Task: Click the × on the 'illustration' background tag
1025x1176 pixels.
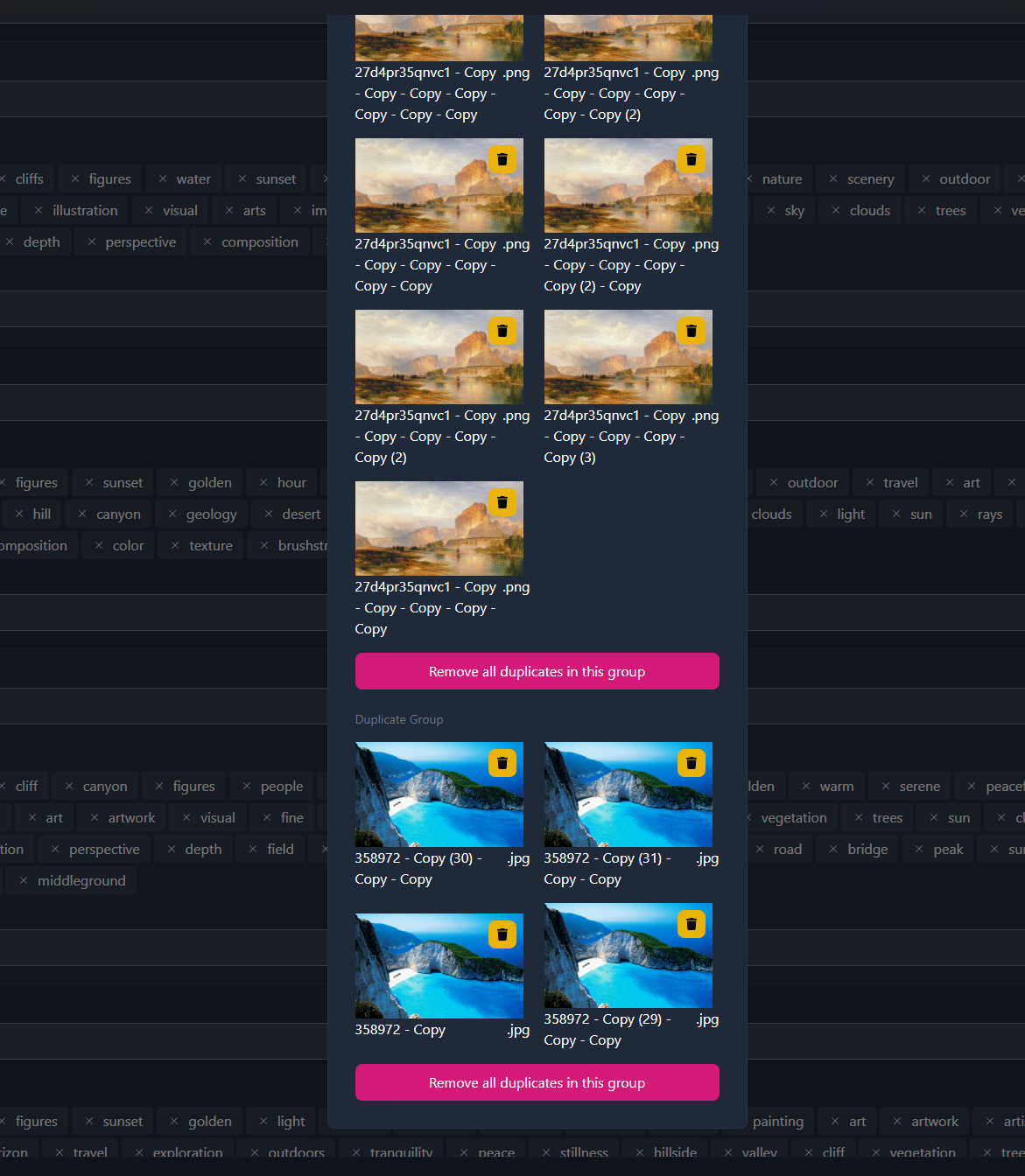Action: pos(39,211)
